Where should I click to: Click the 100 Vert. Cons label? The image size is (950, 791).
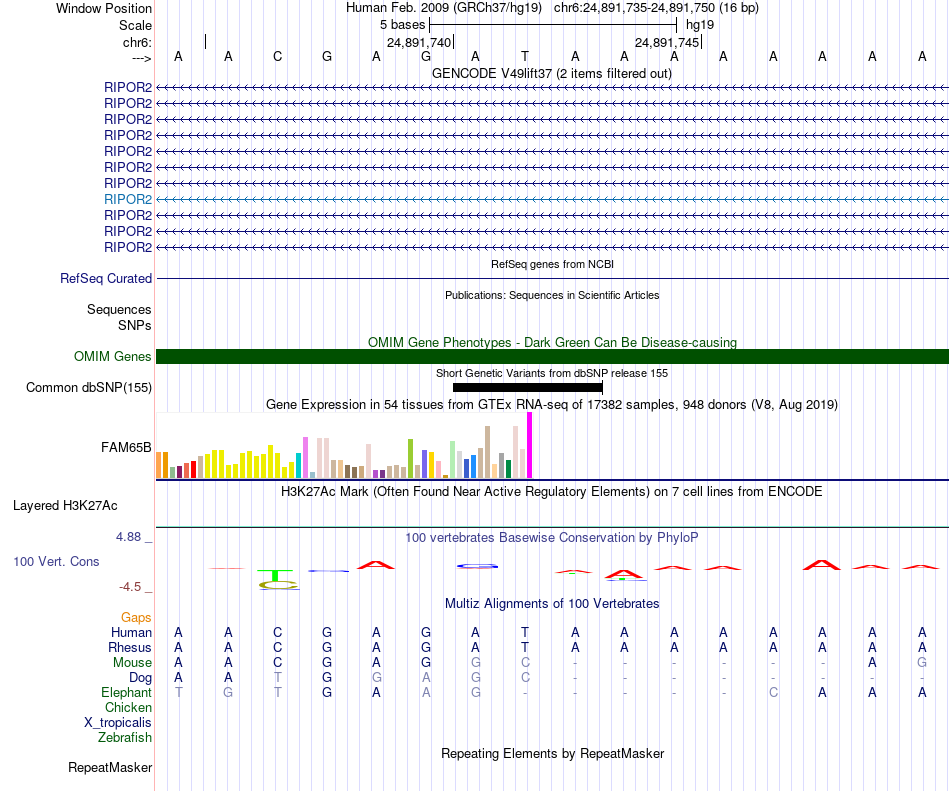coord(56,561)
